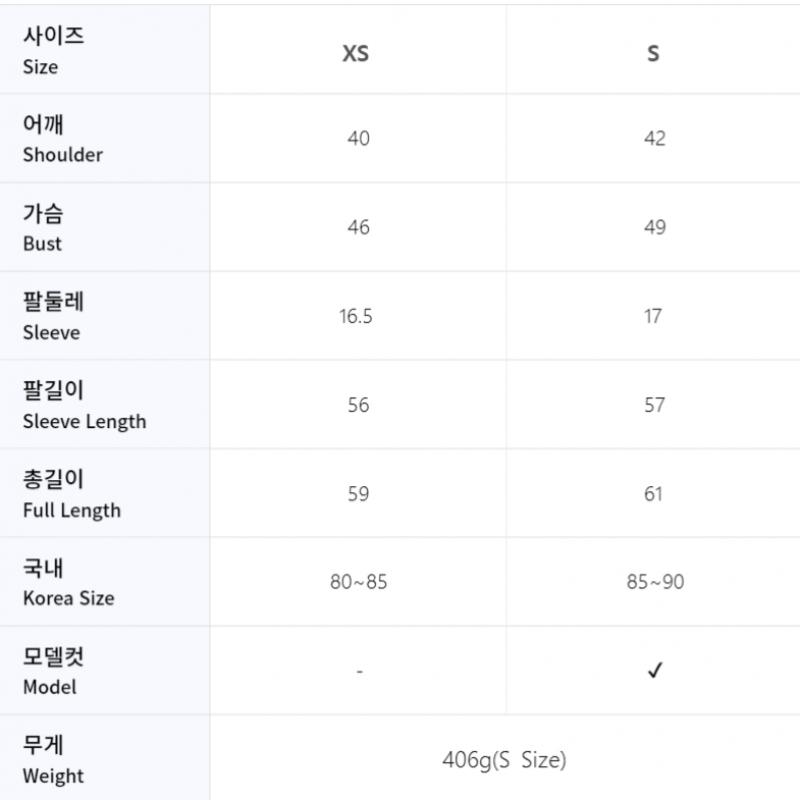Select the Size row label
Viewport: 800px width, 800px height.
pyautogui.click(x=54, y=50)
